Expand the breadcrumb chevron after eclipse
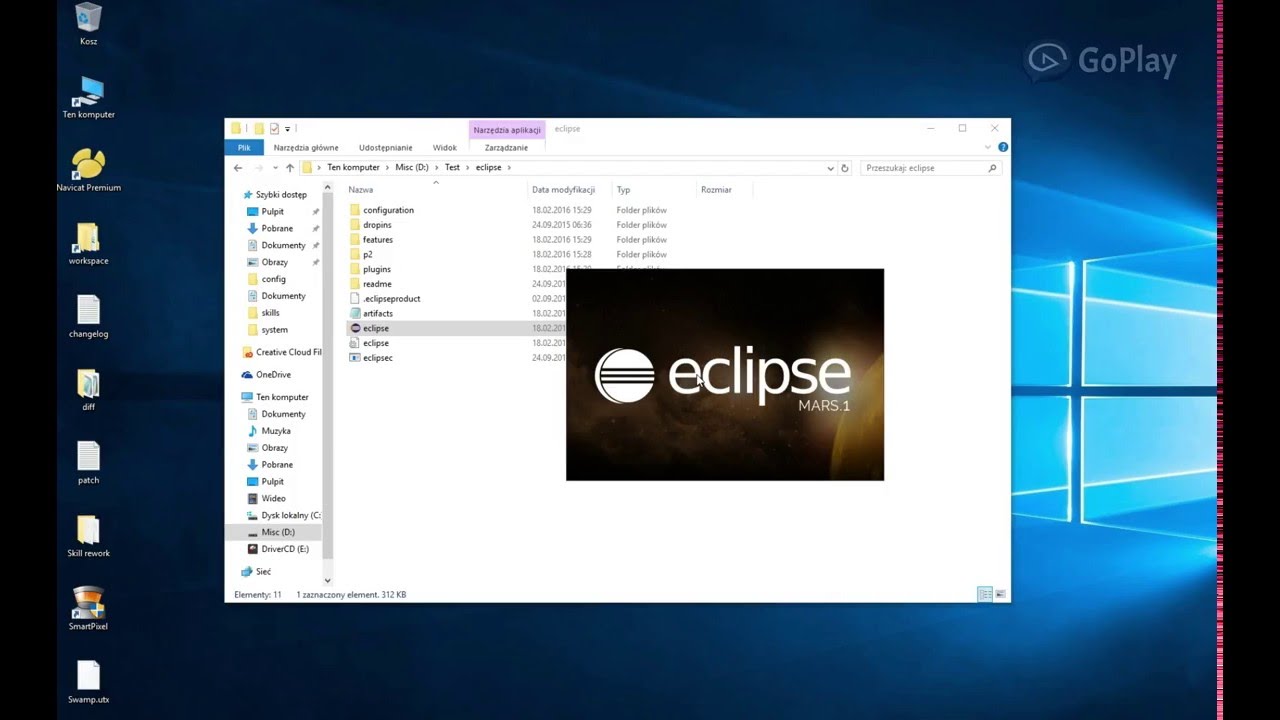 tap(509, 168)
